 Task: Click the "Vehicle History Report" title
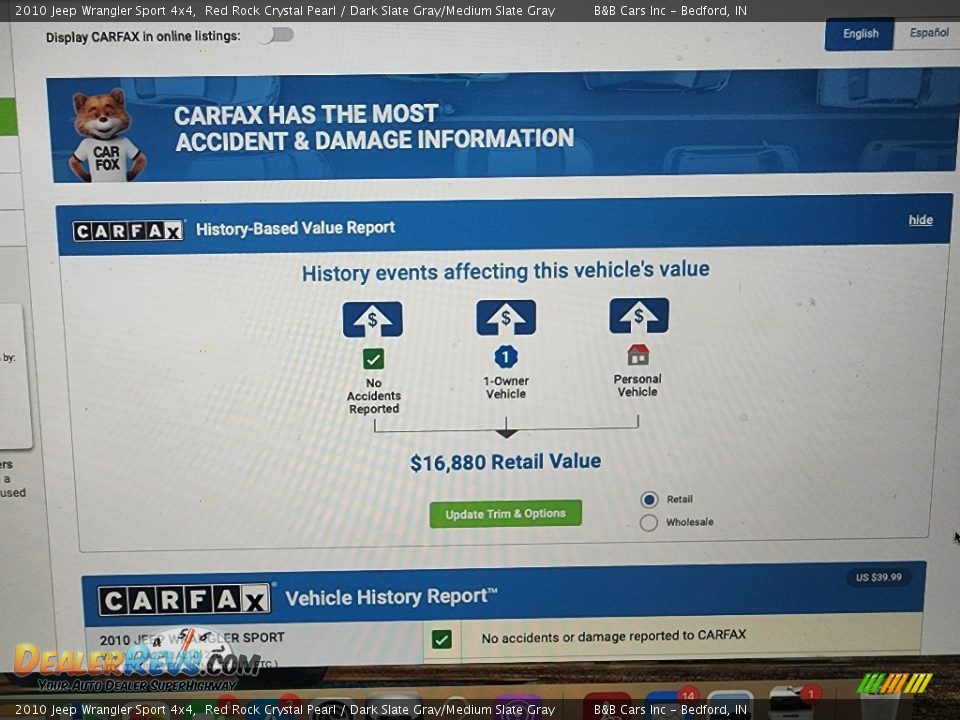point(391,597)
